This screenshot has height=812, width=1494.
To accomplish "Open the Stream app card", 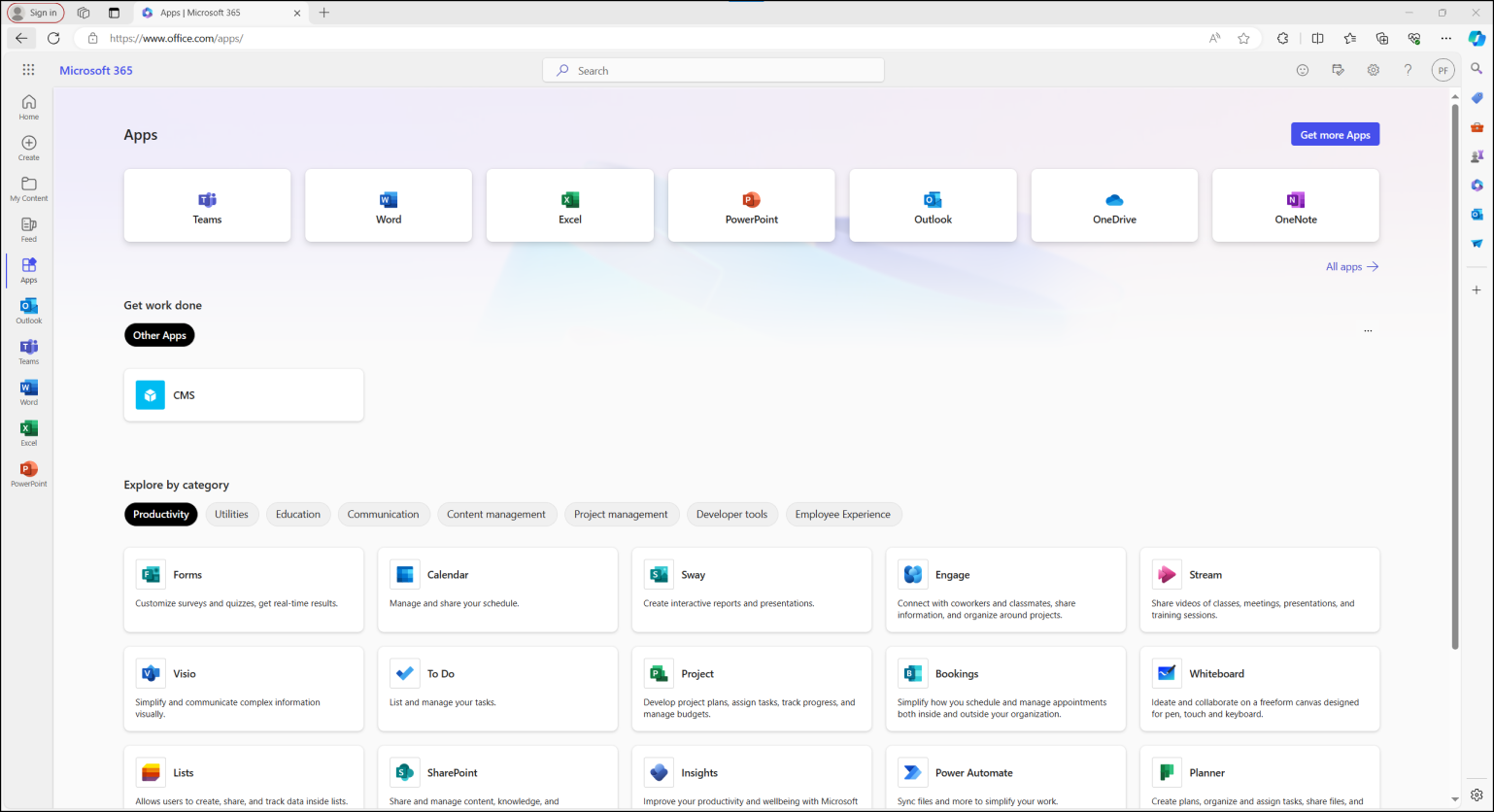I will pos(1260,590).
